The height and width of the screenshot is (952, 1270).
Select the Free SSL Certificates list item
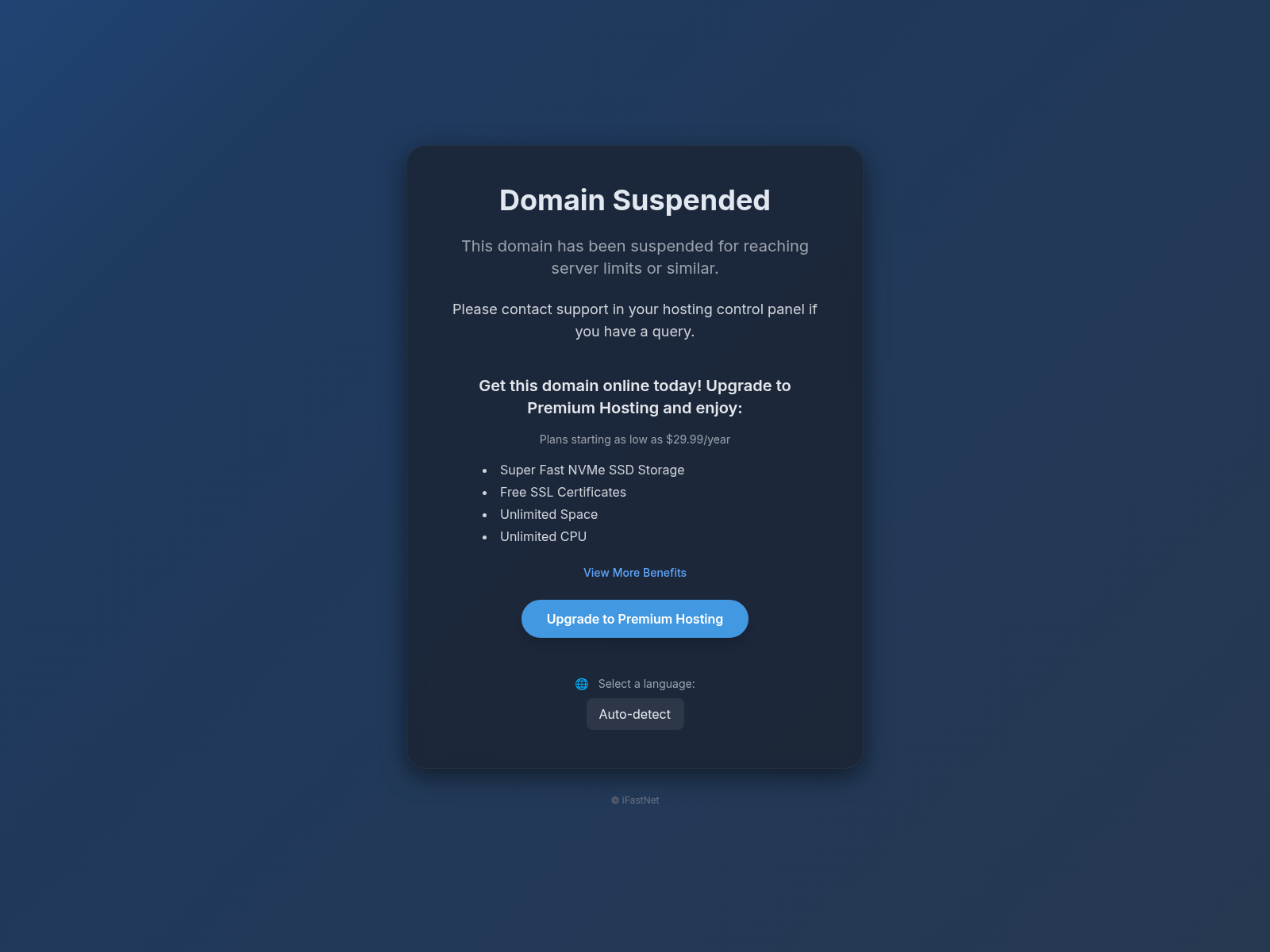coord(563,492)
